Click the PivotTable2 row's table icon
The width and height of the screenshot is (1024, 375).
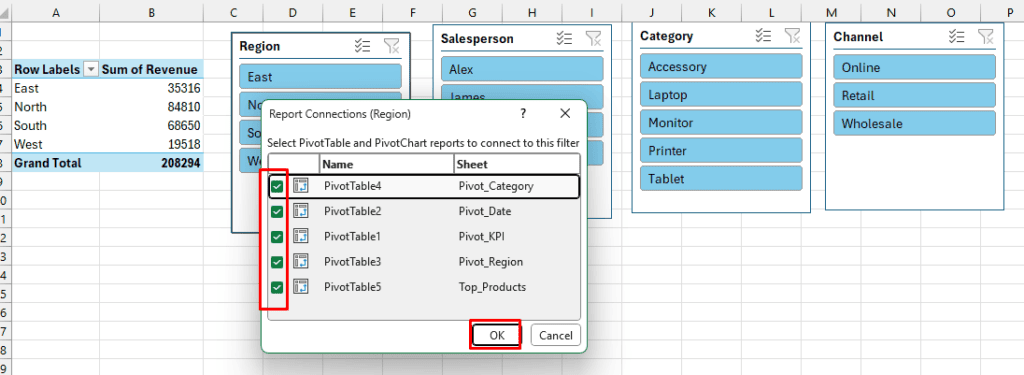301,211
